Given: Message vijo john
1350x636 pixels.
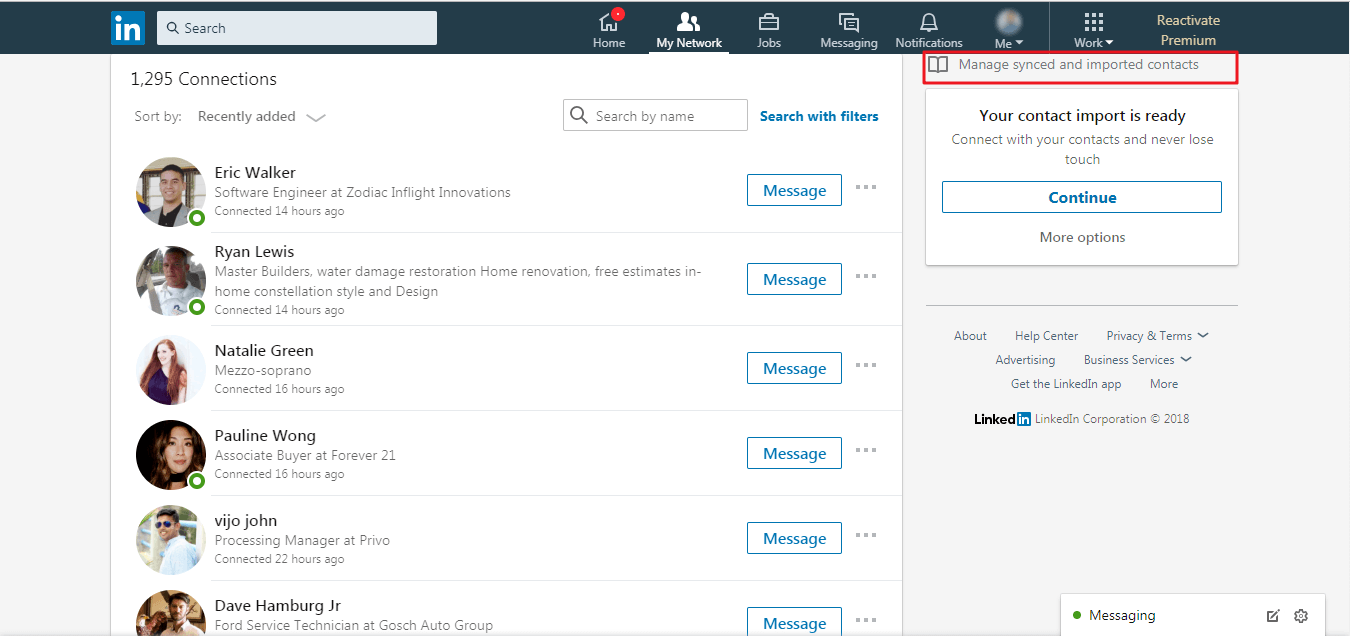Looking at the screenshot, I should point(794,538).
